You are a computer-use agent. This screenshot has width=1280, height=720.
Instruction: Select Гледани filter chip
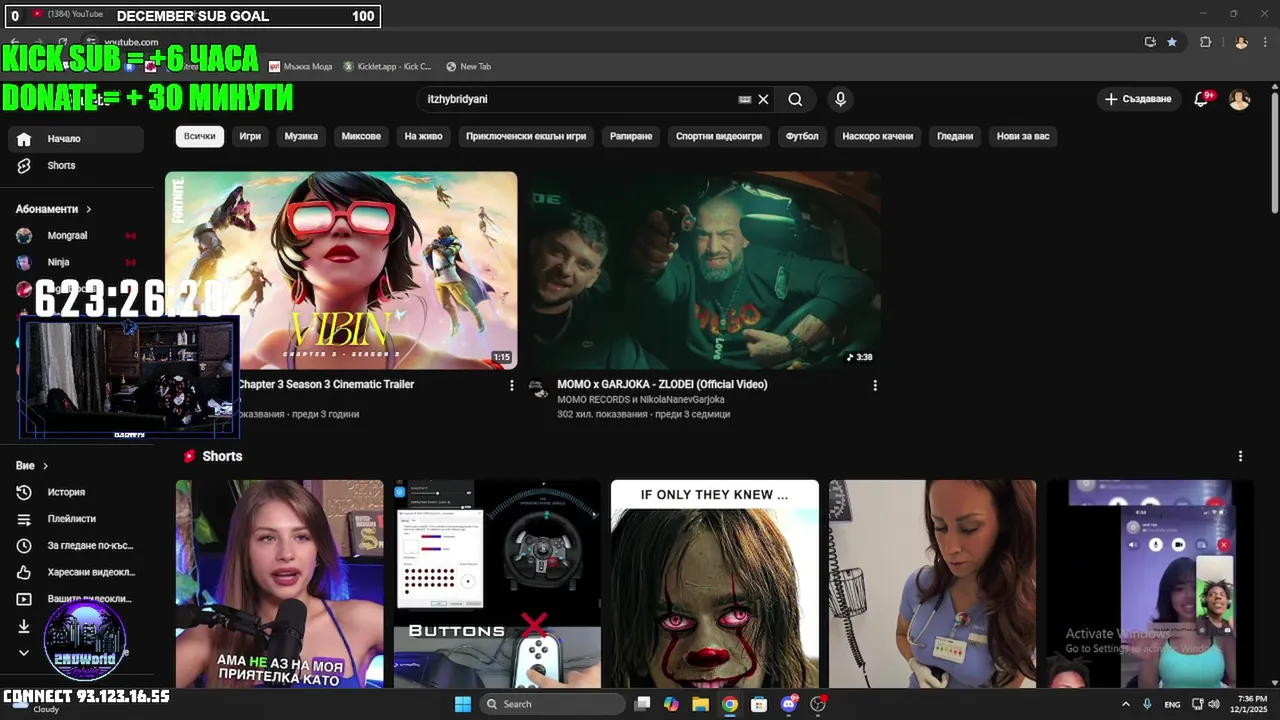pyautogui.click(x=955, y=136)
